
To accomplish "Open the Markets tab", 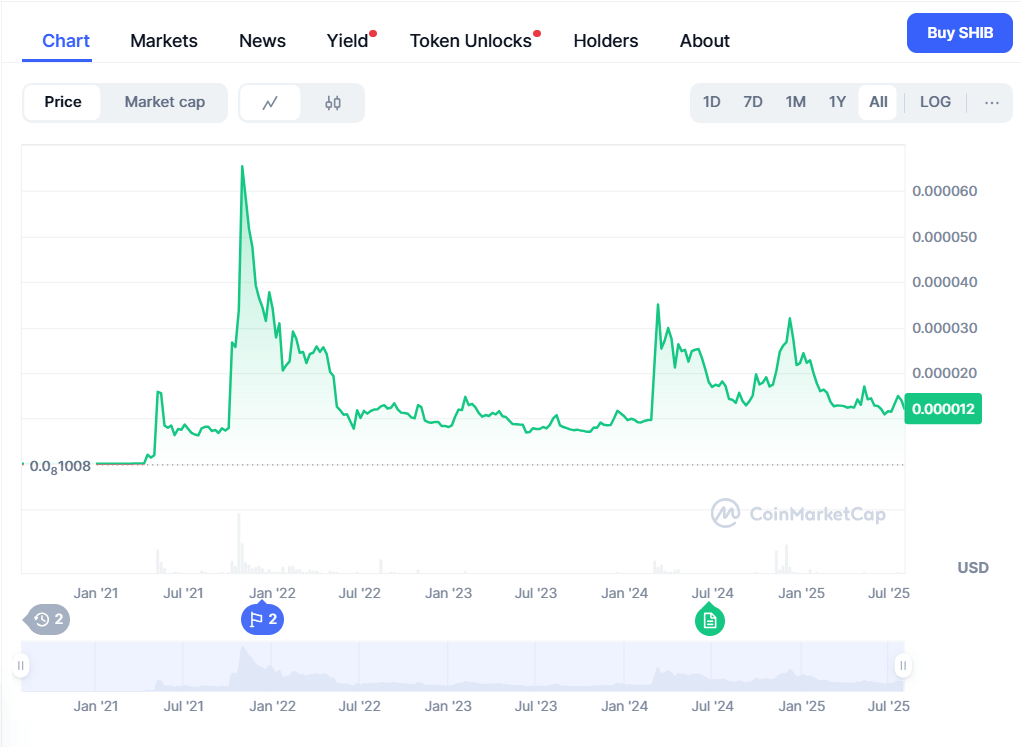I will [x=164, y=41].
